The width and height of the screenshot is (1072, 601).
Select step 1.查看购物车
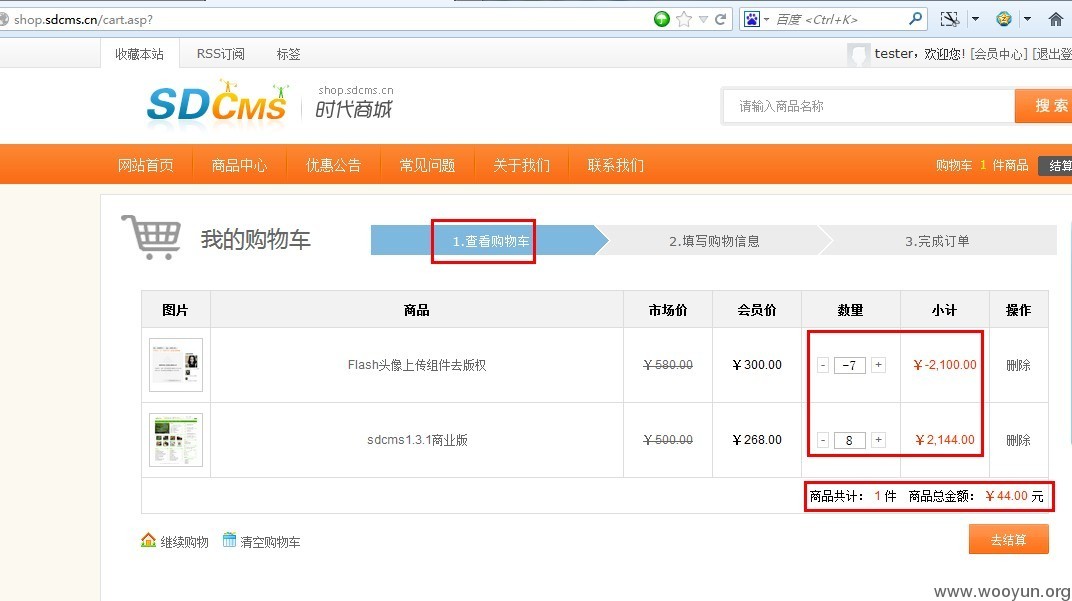point(490,241)
